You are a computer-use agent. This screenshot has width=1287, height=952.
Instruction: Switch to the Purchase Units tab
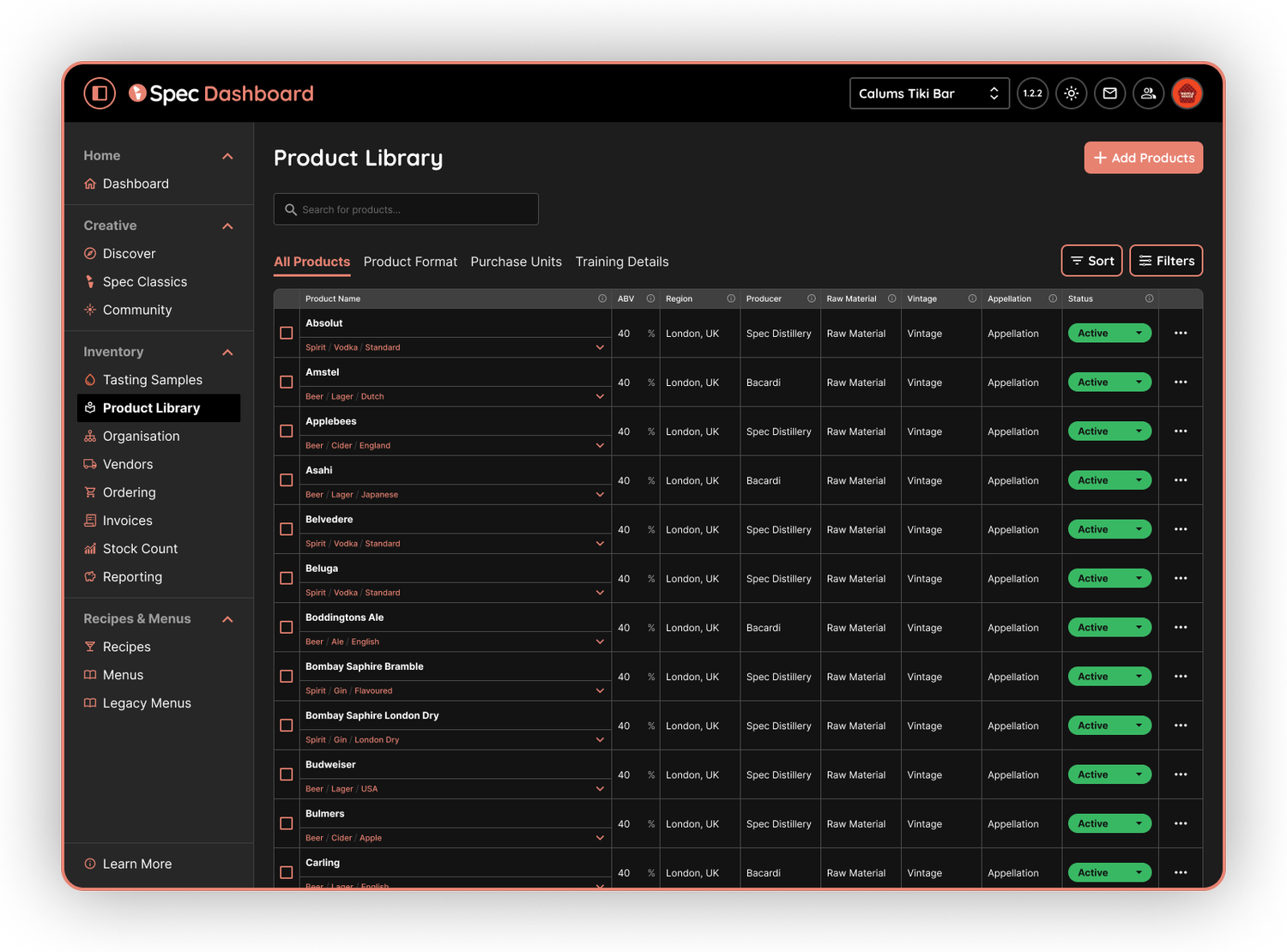tap(516, 262)
